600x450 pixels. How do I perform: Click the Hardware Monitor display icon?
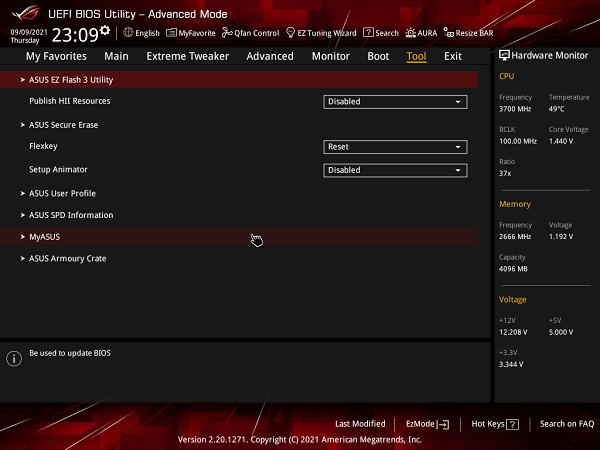coord(504,55)
